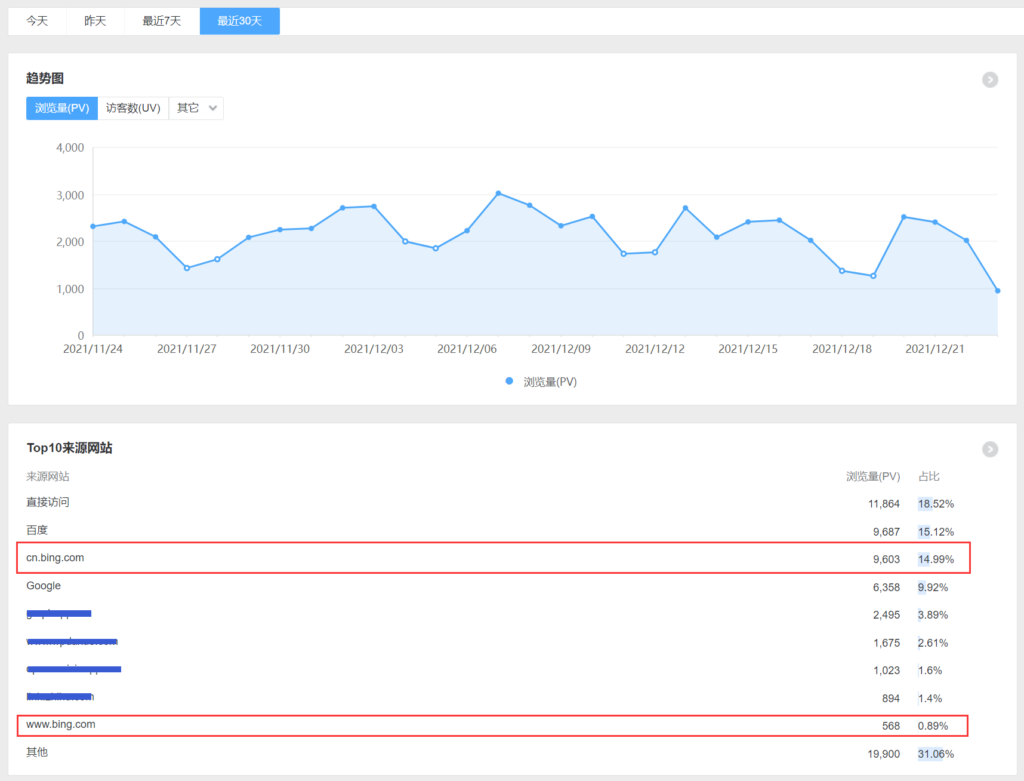This screenshot has height=781, width=1024.
Task: Switch to the 今天 tab
Action: click(37, 21)
